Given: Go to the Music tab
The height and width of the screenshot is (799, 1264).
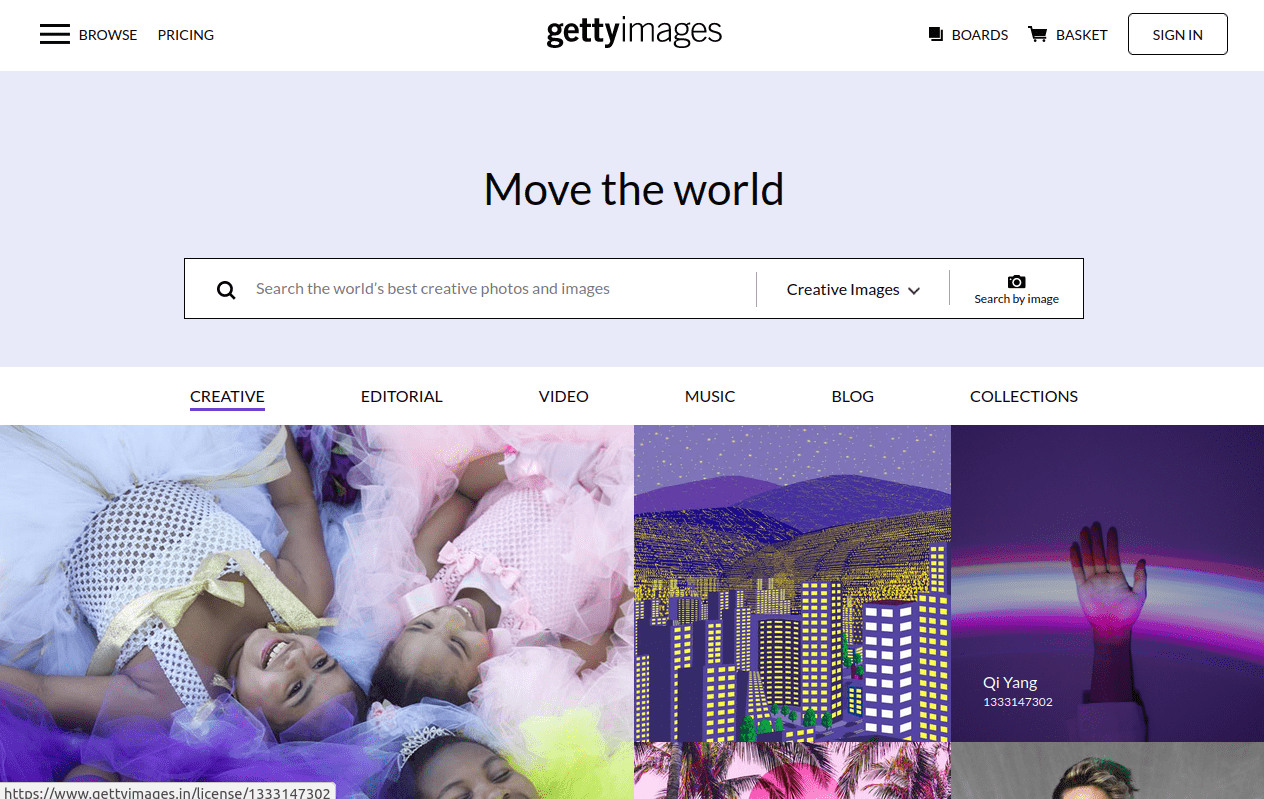Looking at the screenshot, I should pyautogui.click(x=710, y=396).
